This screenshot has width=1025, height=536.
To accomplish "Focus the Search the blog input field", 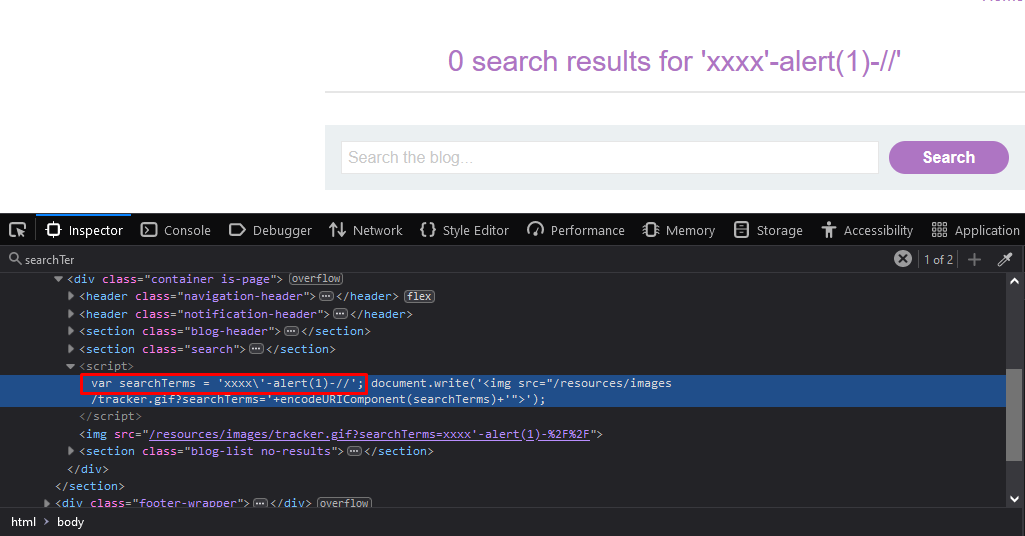I will [x=609, y=157].
